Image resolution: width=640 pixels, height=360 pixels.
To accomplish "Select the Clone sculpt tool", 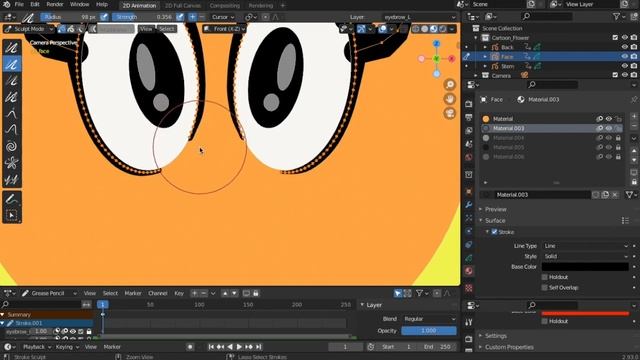I will 12,179.
